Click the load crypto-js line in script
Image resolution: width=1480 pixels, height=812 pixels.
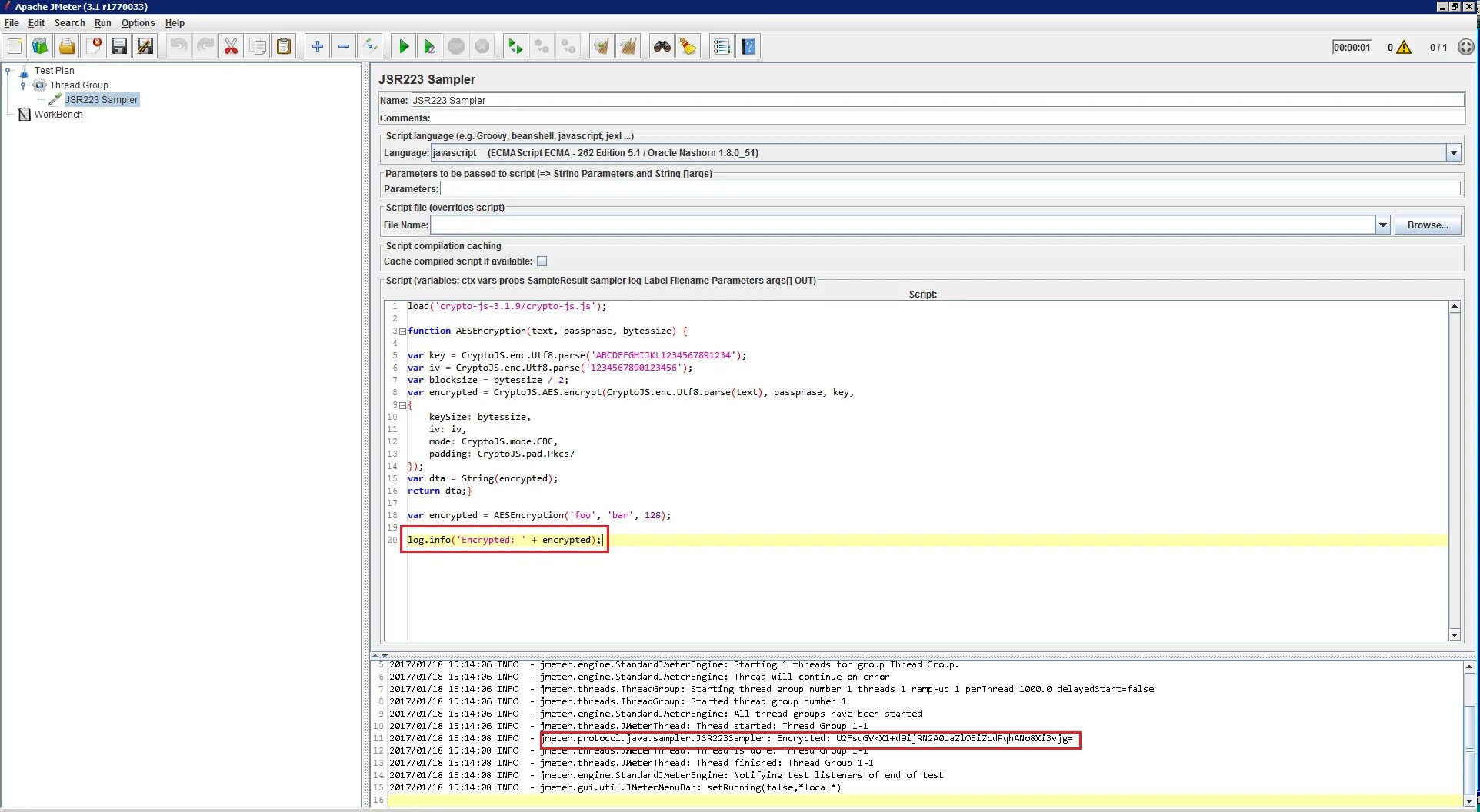coord(507,306)
